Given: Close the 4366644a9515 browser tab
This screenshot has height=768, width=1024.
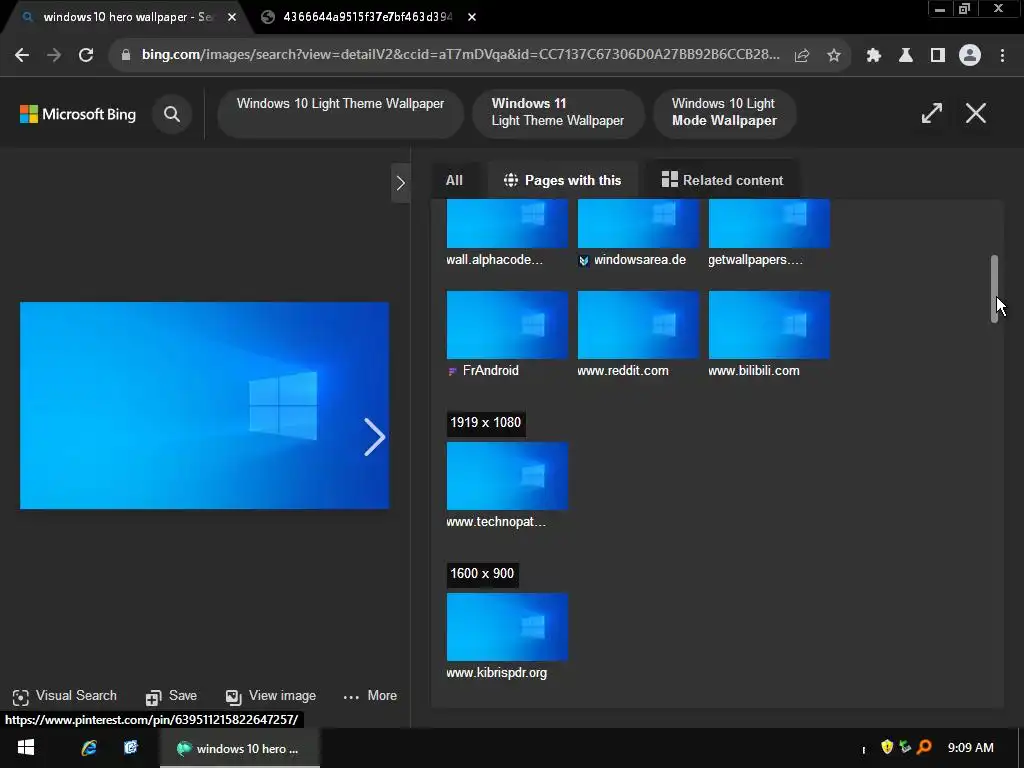Looking at the screenshot, I should pos(472,18).
